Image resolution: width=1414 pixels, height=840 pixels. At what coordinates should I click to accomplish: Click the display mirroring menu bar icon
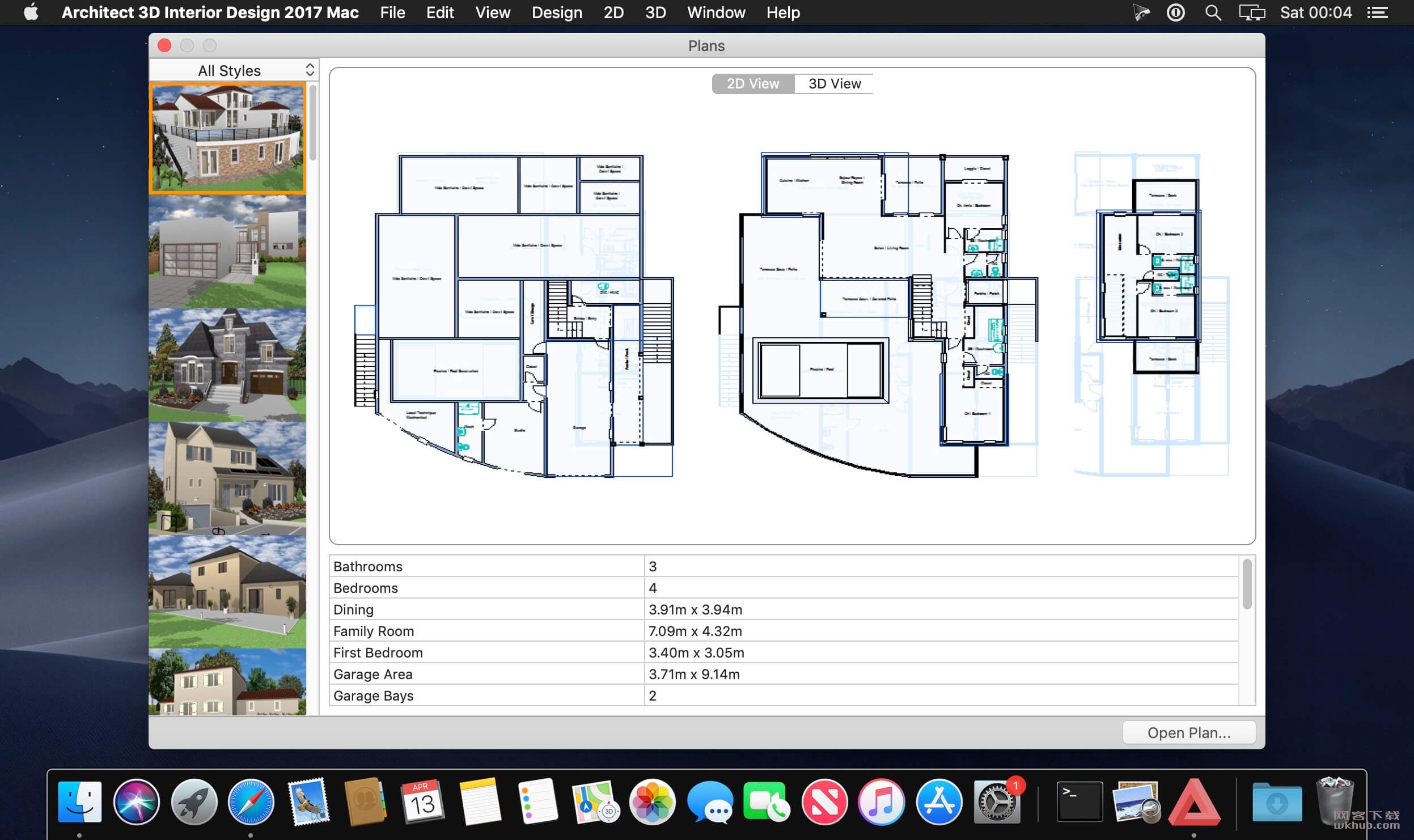click(1251, 12)
